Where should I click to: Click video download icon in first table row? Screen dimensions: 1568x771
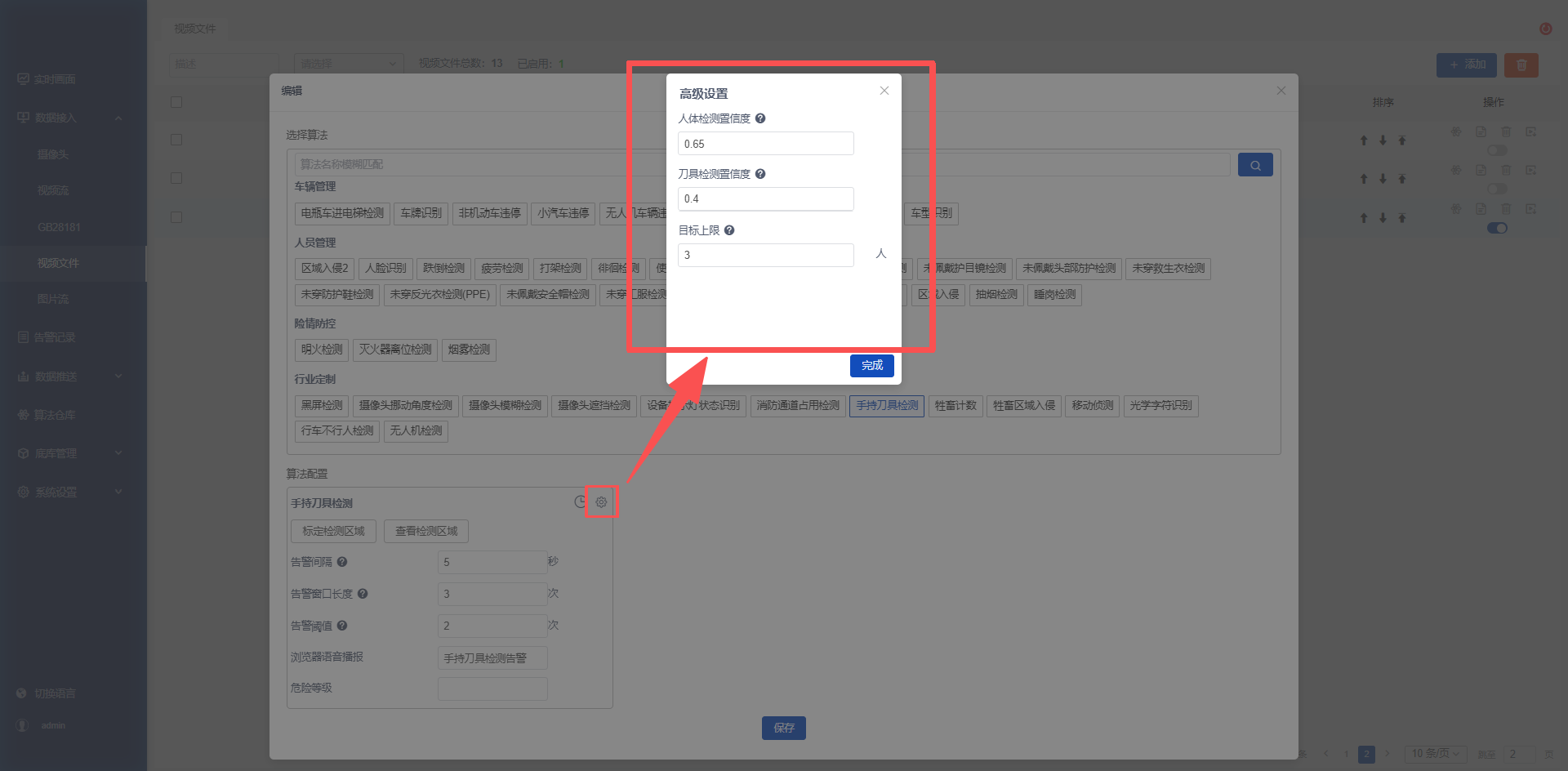point(1531,131)
